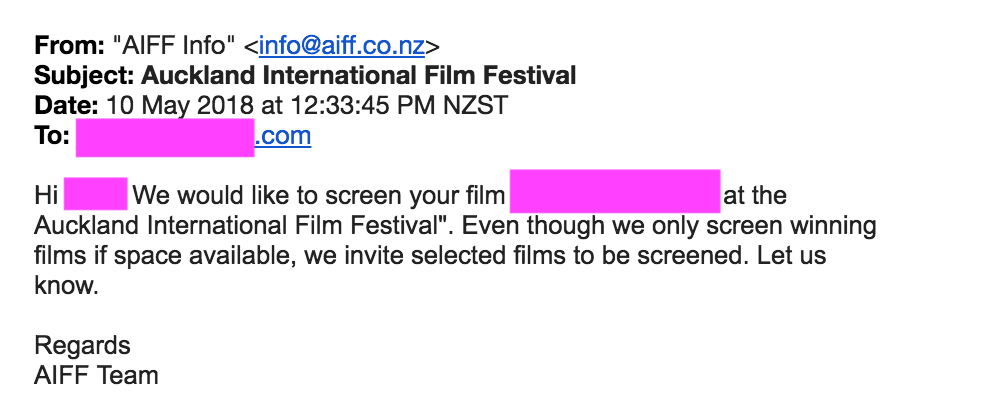
Task: Click the "Date:" header label
Action: pos(66,105)
